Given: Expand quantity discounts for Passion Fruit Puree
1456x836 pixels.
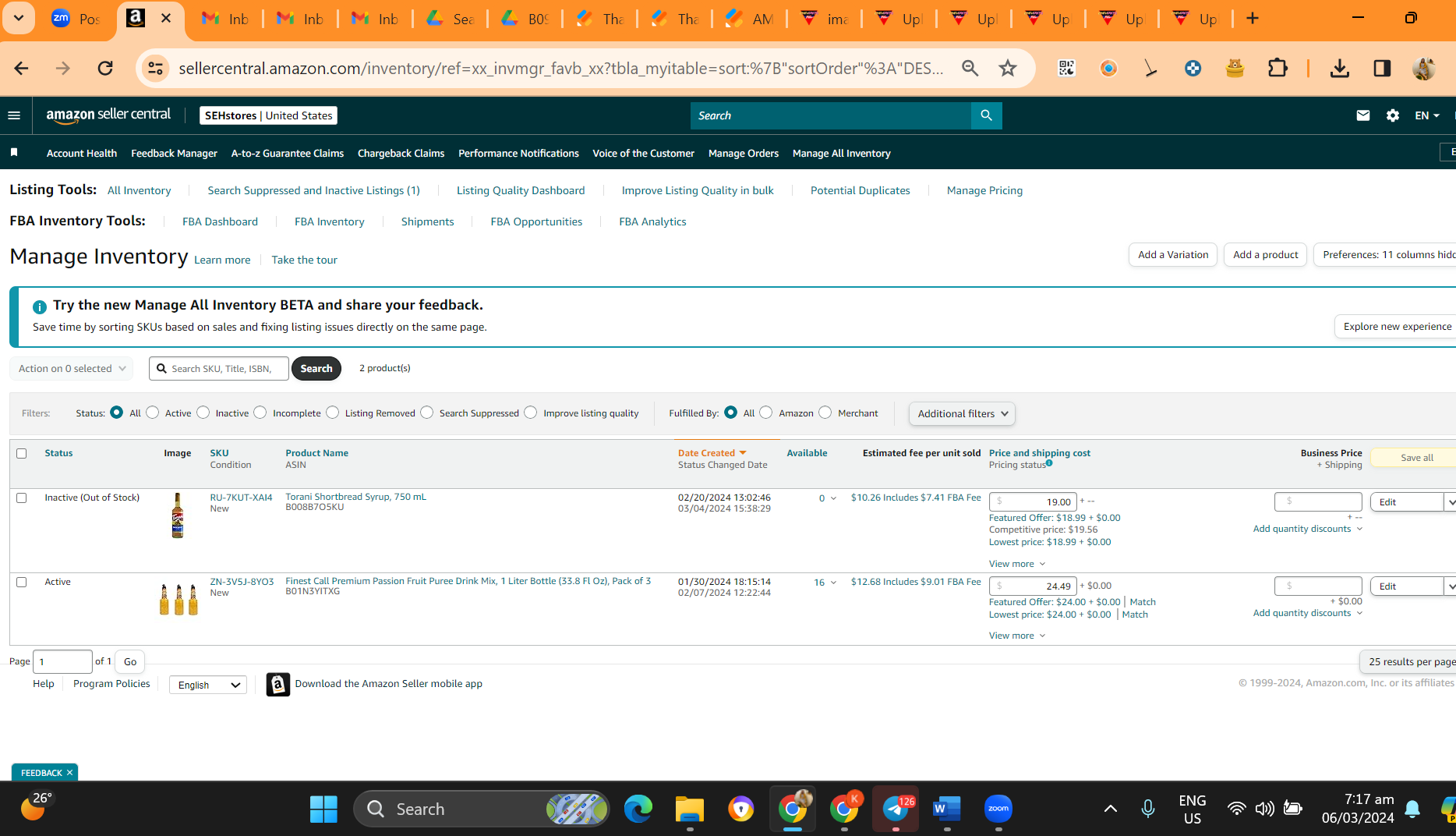Looking at the screenshot, I should coord(1308,613).
